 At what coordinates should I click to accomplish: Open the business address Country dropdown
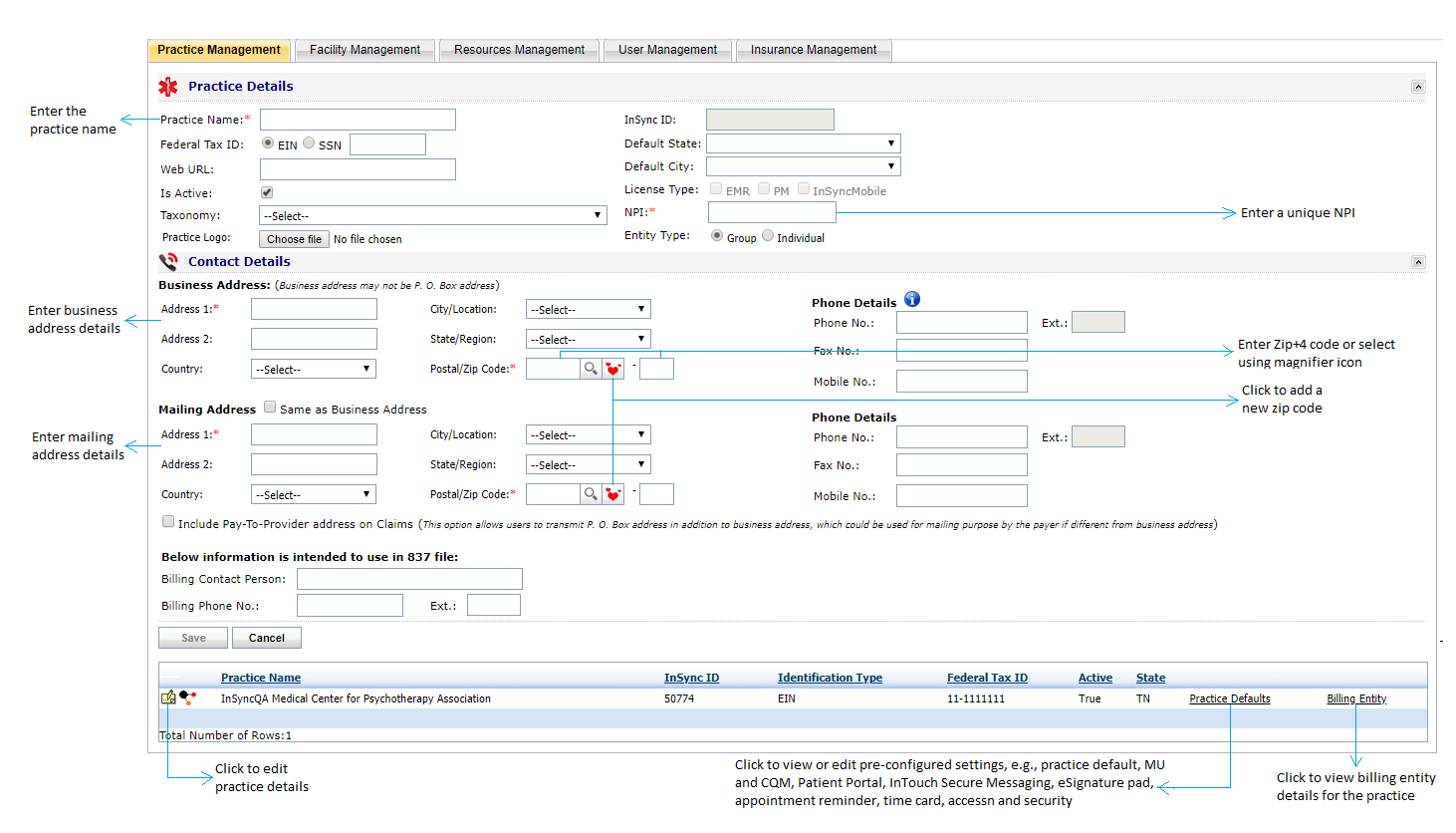point(313,369)
